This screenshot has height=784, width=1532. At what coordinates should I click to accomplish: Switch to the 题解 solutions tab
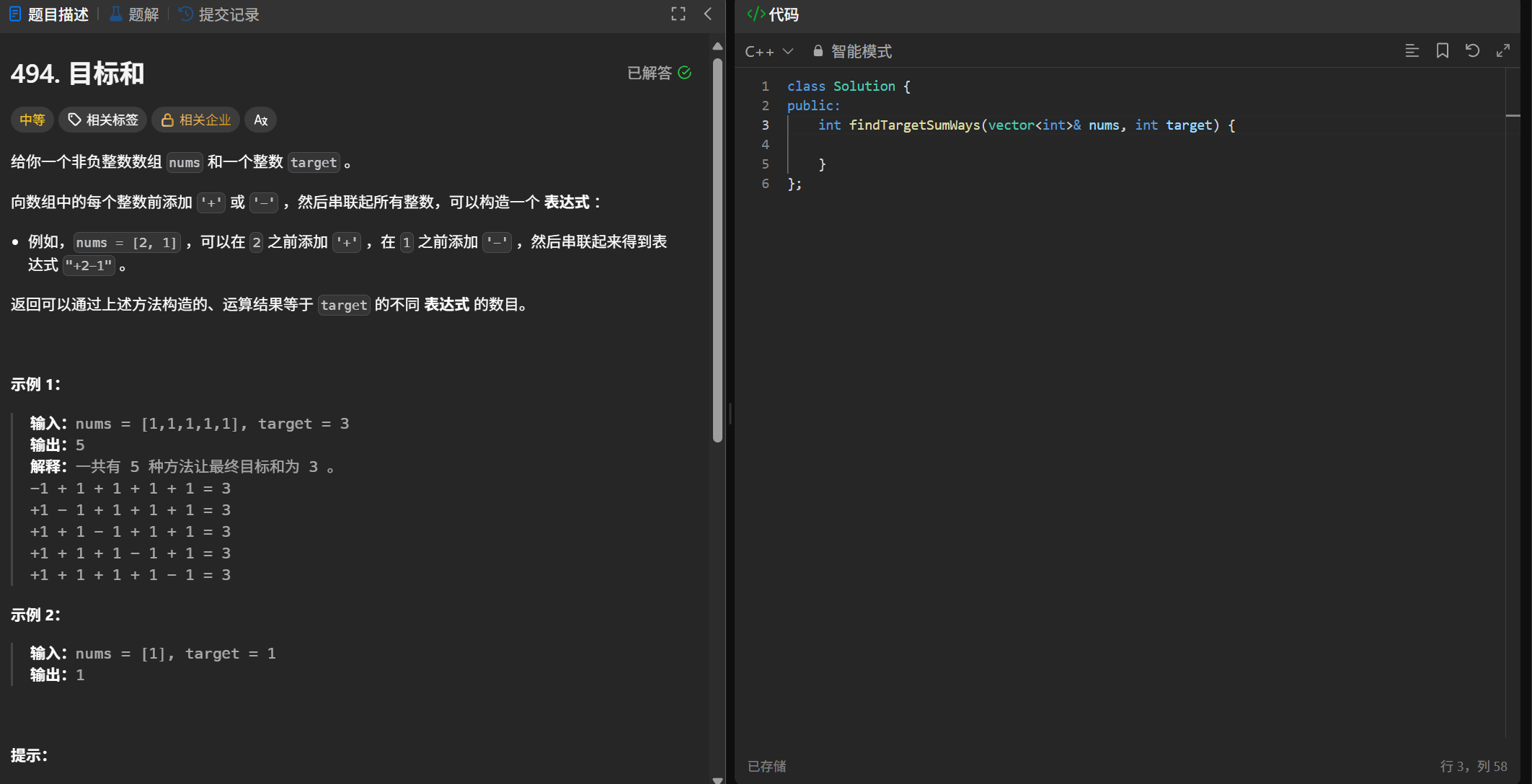[x=134, y=14]
